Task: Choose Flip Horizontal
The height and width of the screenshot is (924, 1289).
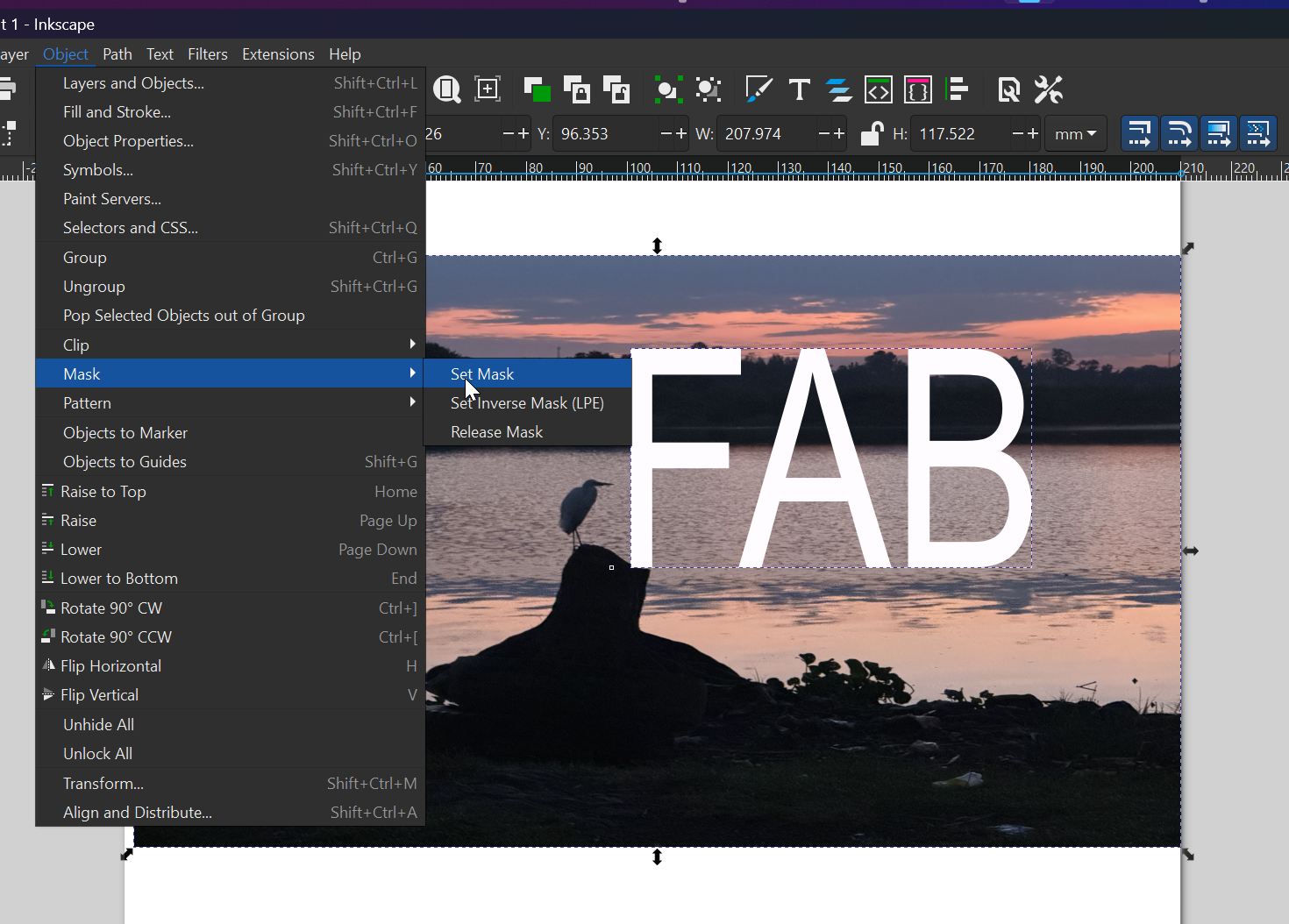Action: point(231,666)
